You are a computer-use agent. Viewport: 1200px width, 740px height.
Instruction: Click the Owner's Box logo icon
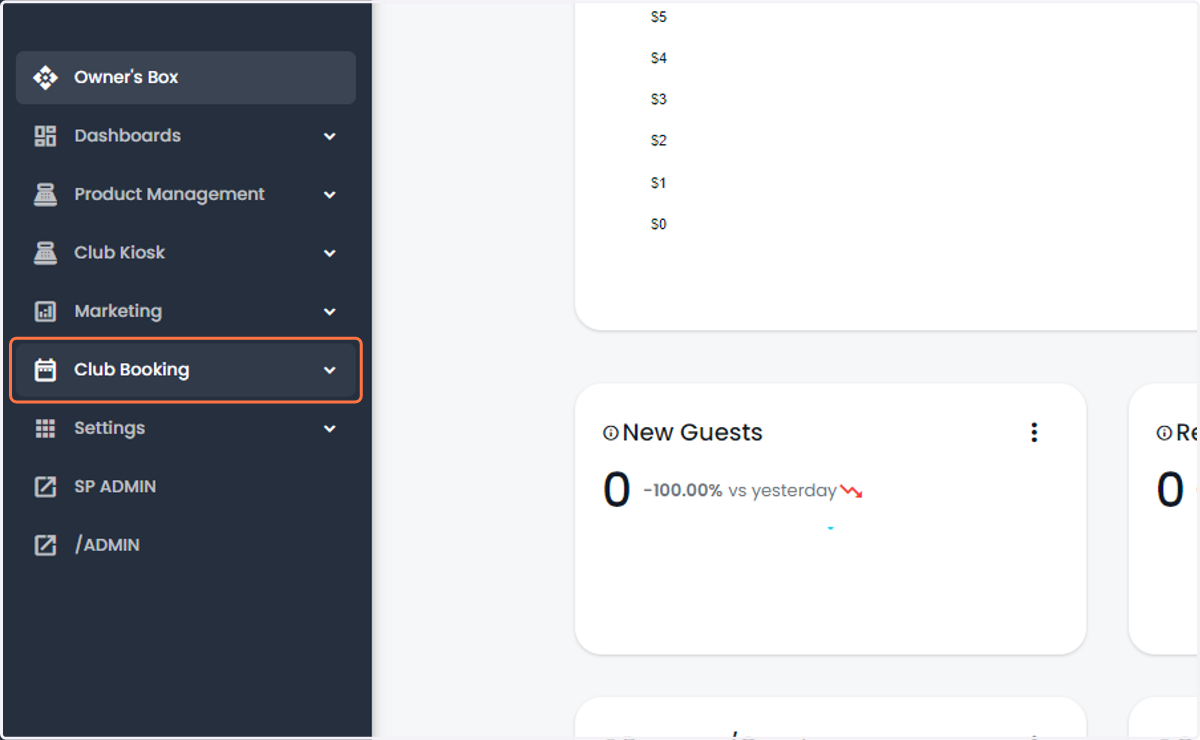[x=45, y=78]
